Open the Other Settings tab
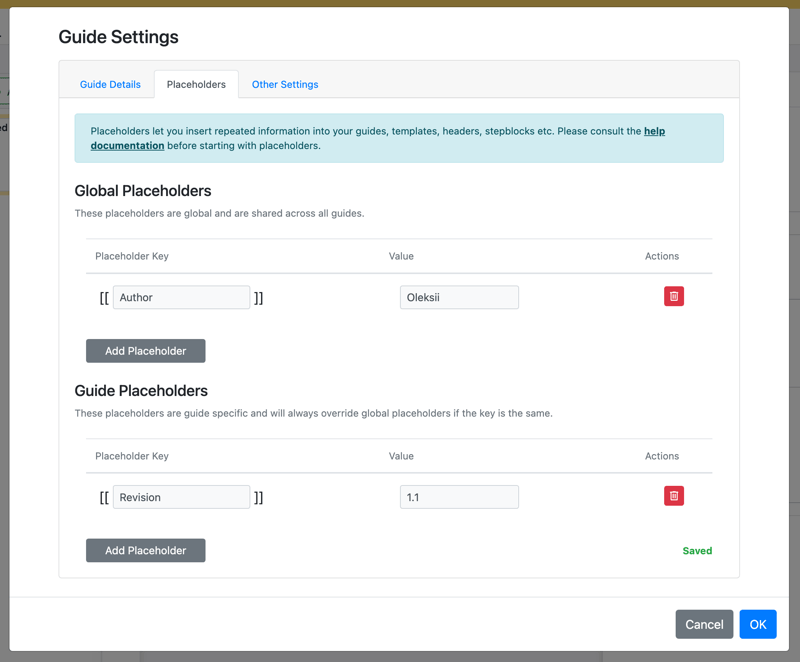 (x=285, y=85)
